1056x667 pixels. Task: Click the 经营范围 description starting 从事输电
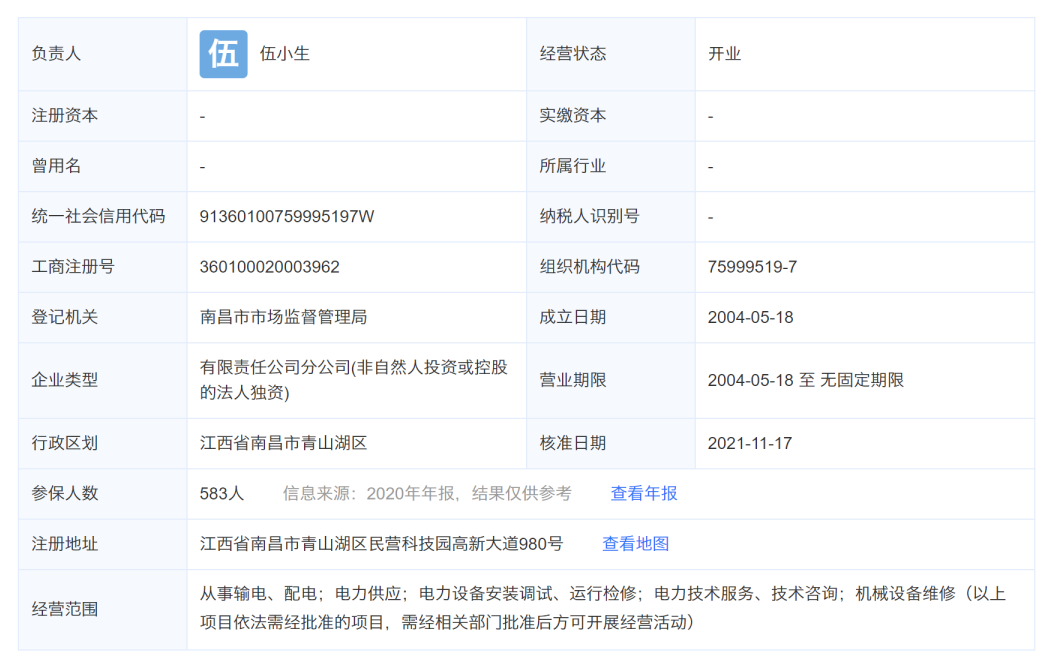[603, 608]
